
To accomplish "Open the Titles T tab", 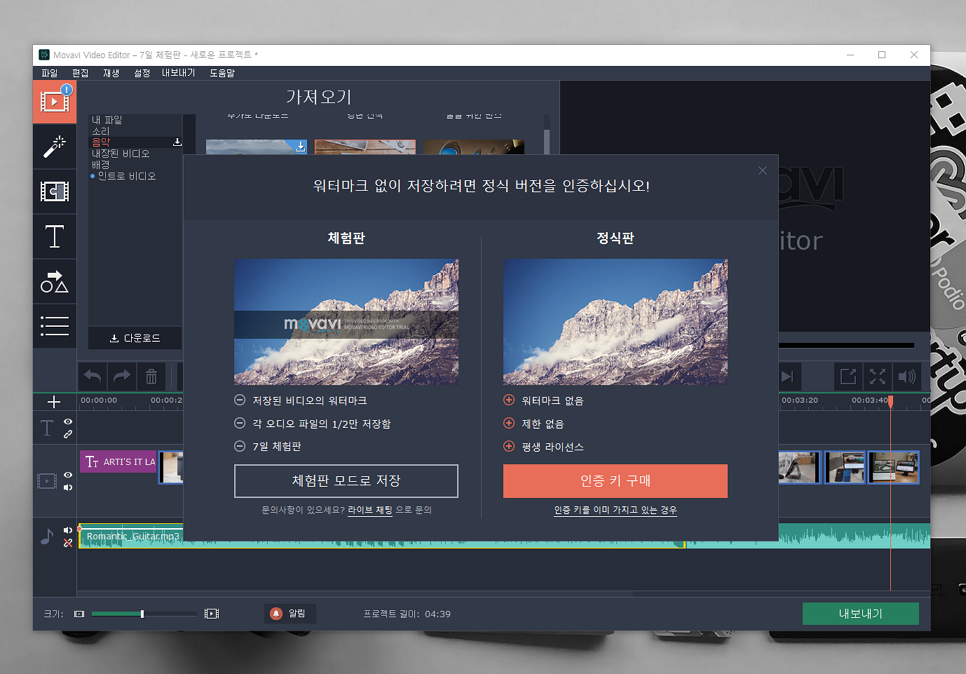I will coord(55,237).
